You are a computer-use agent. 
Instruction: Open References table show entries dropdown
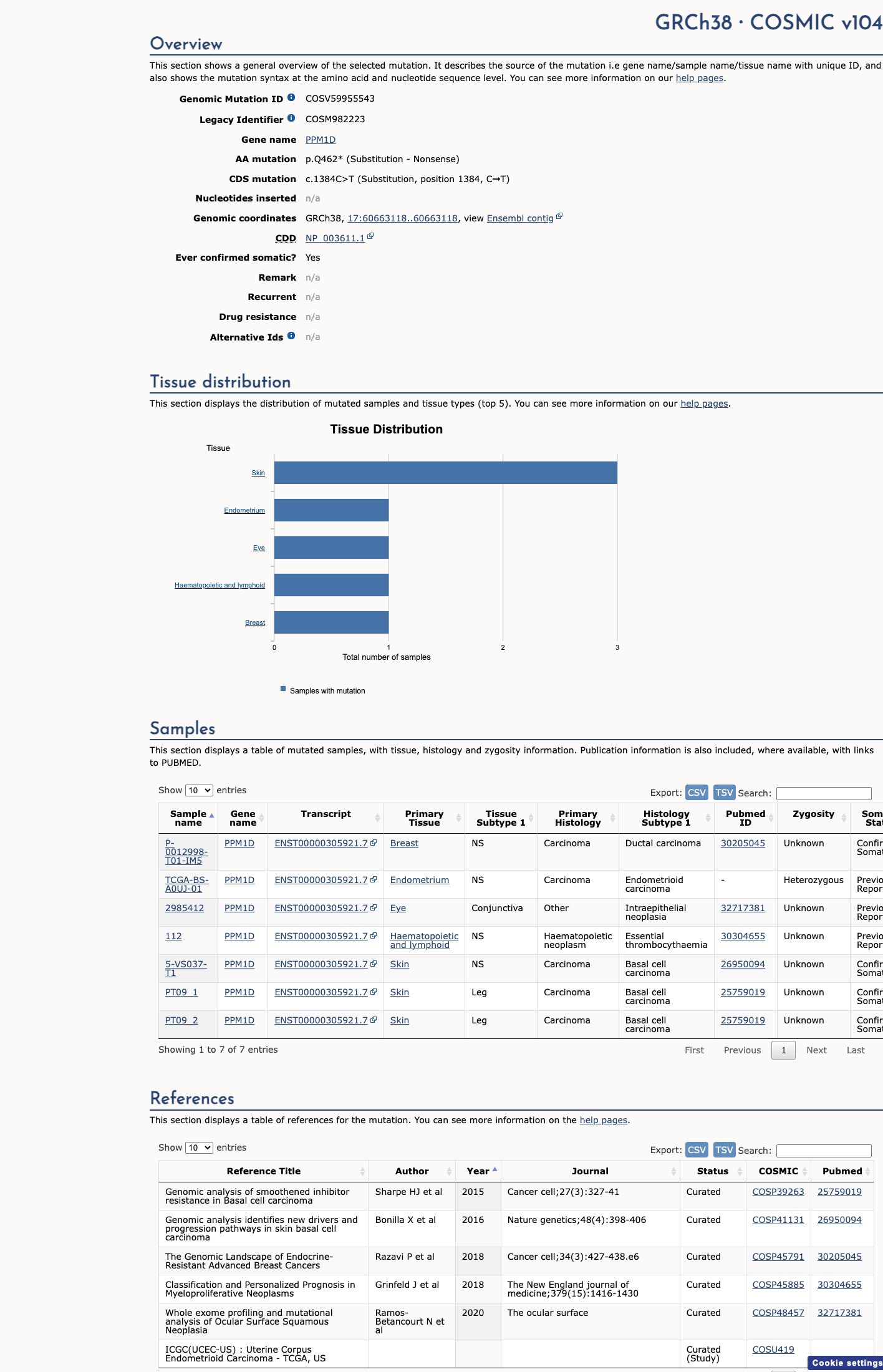tap(199, 1147)
